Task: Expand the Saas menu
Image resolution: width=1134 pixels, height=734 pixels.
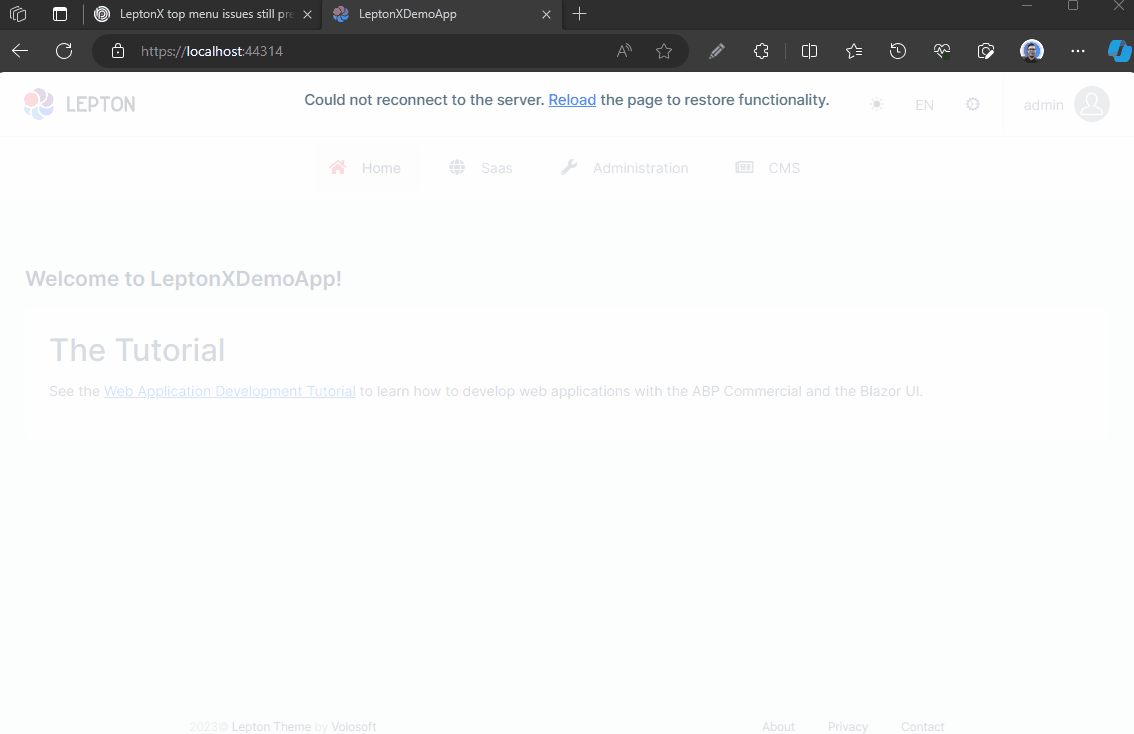Action: pyautogui.click(x=481, y=168)
